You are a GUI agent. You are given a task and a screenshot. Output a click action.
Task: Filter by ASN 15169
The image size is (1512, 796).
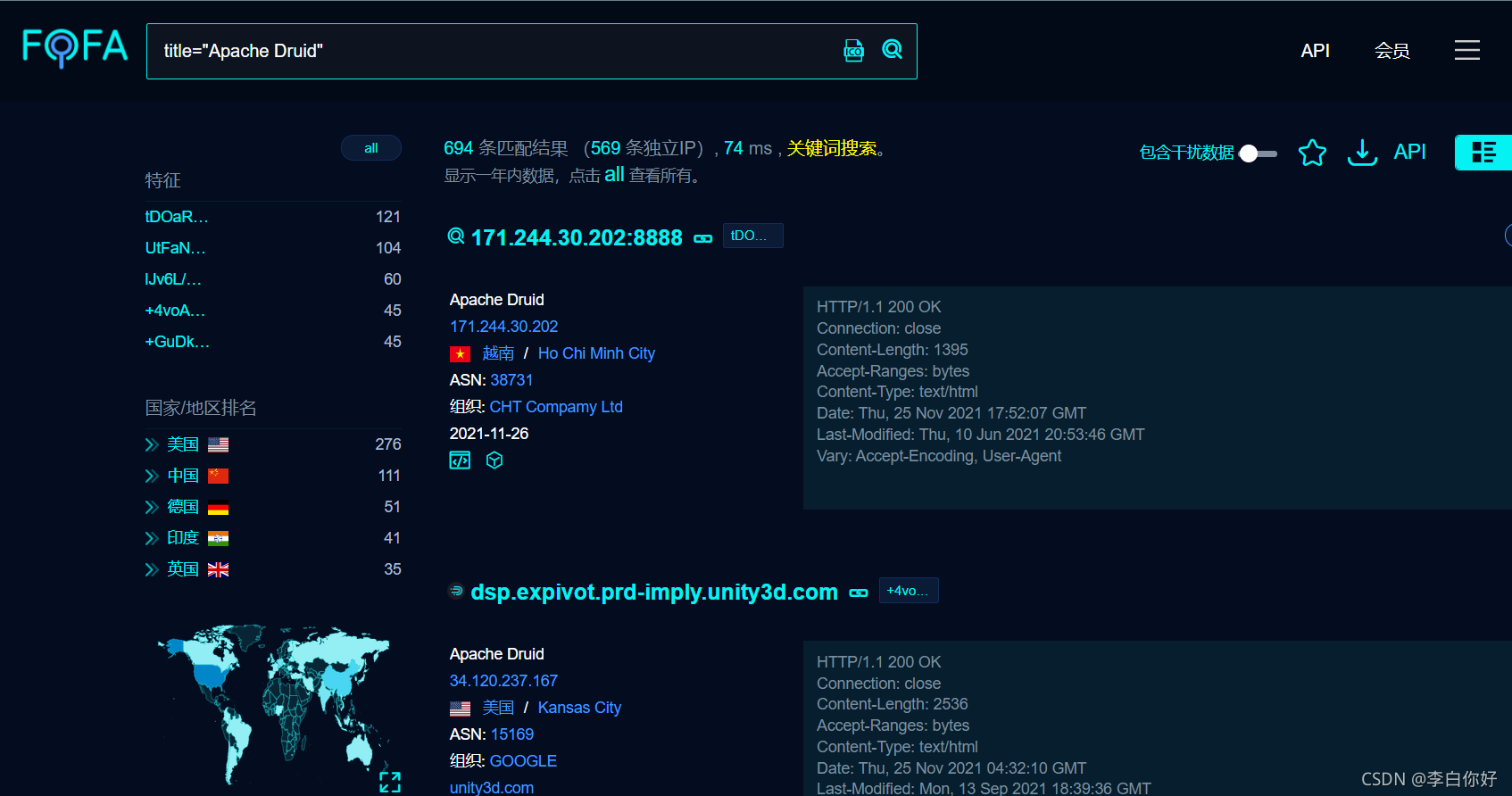point(512,734)
